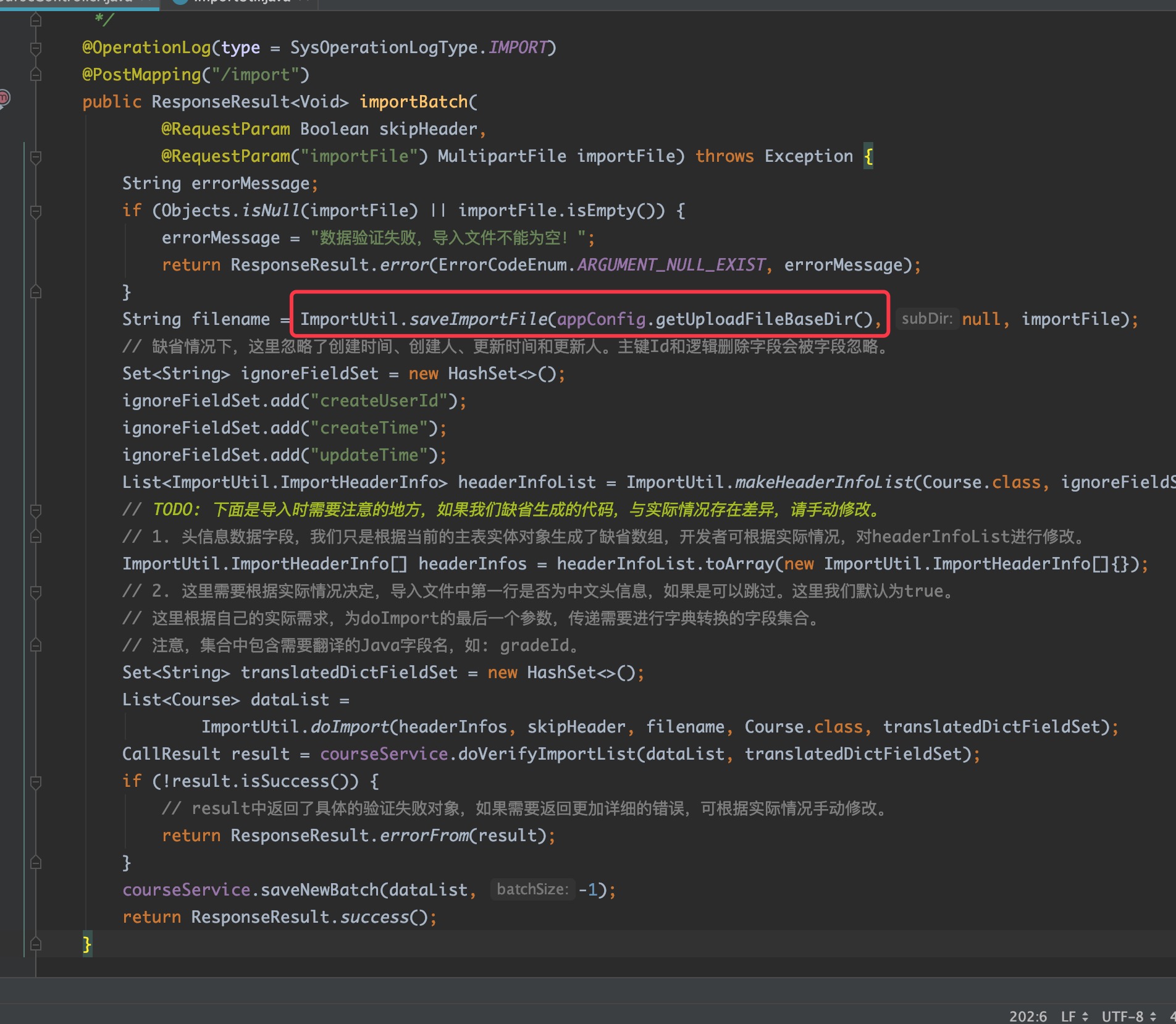Click the fold marker beside the @PostMapping annotation
This screenshot has width=1176, height=1024.
(36, 75)
